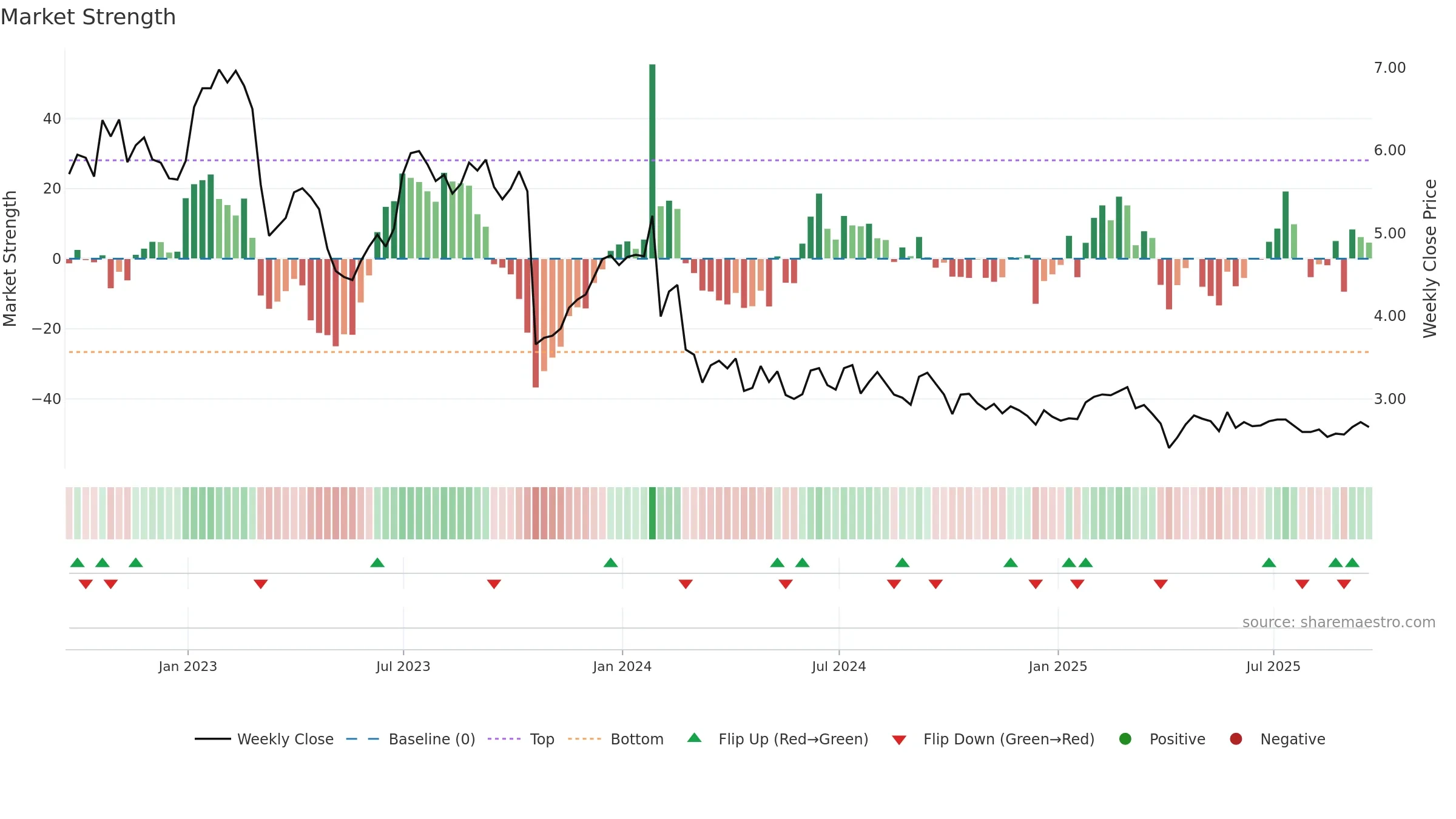Image resolution: width=1456 pixels, height=819 pixels.
Task: Click the dark red Negative circle in legend
Action: click(1236, 739)
